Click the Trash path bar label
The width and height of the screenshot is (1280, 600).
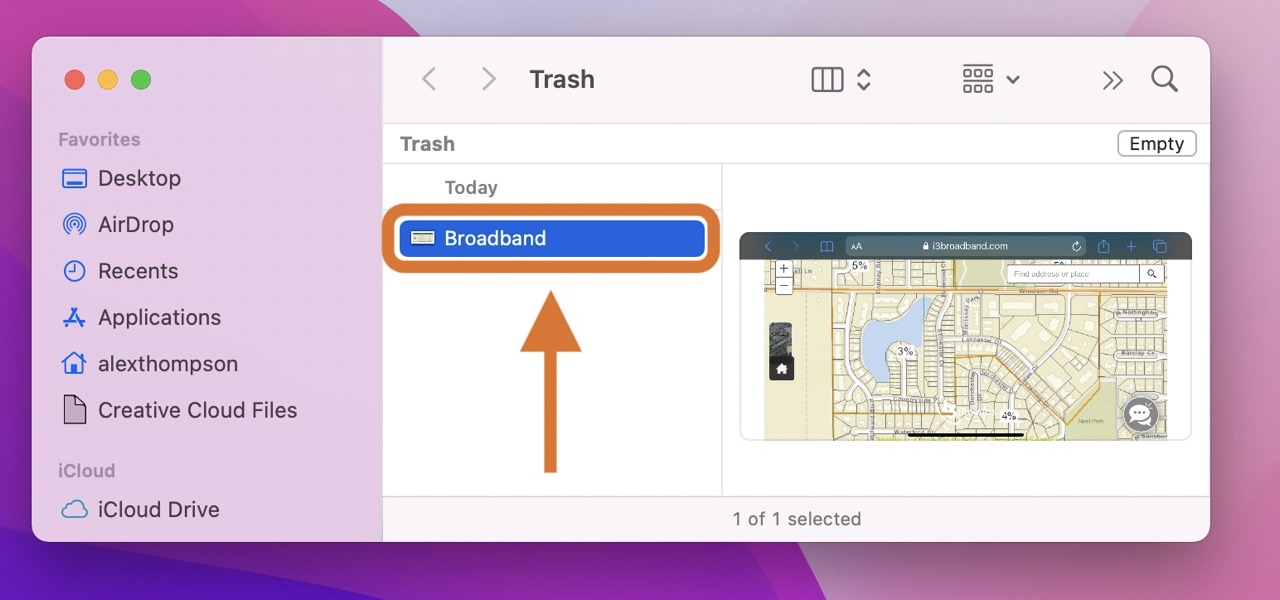coord(427,144)
